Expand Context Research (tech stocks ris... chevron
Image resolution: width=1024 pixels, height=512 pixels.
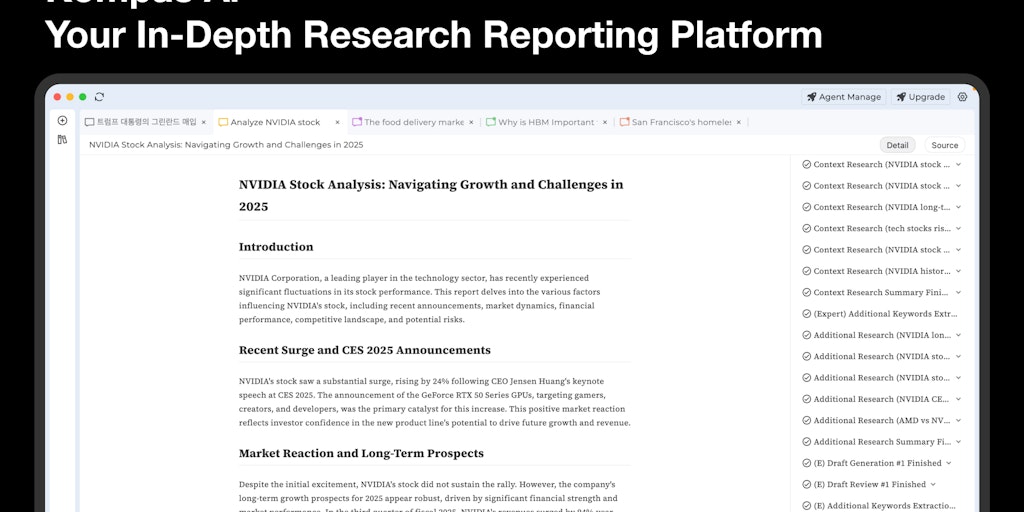point(958,229)
